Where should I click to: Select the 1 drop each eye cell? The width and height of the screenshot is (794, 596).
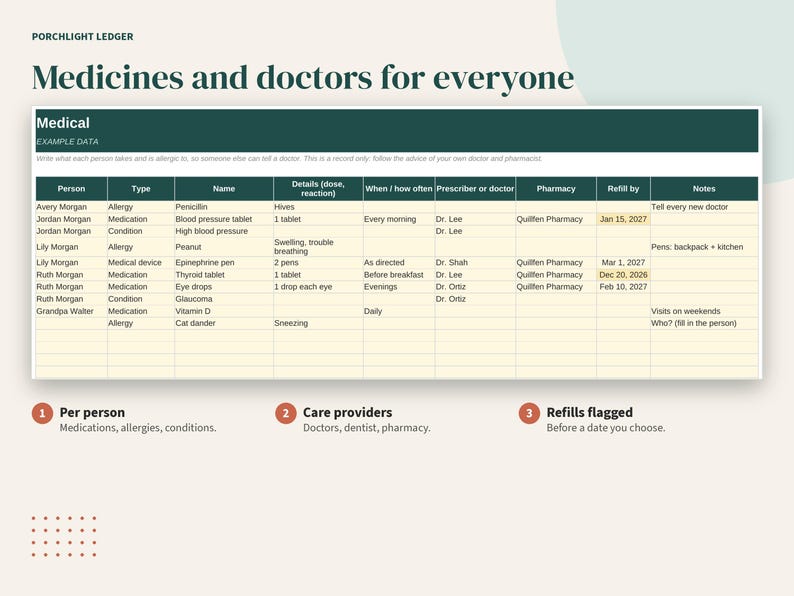click(318, 287)
